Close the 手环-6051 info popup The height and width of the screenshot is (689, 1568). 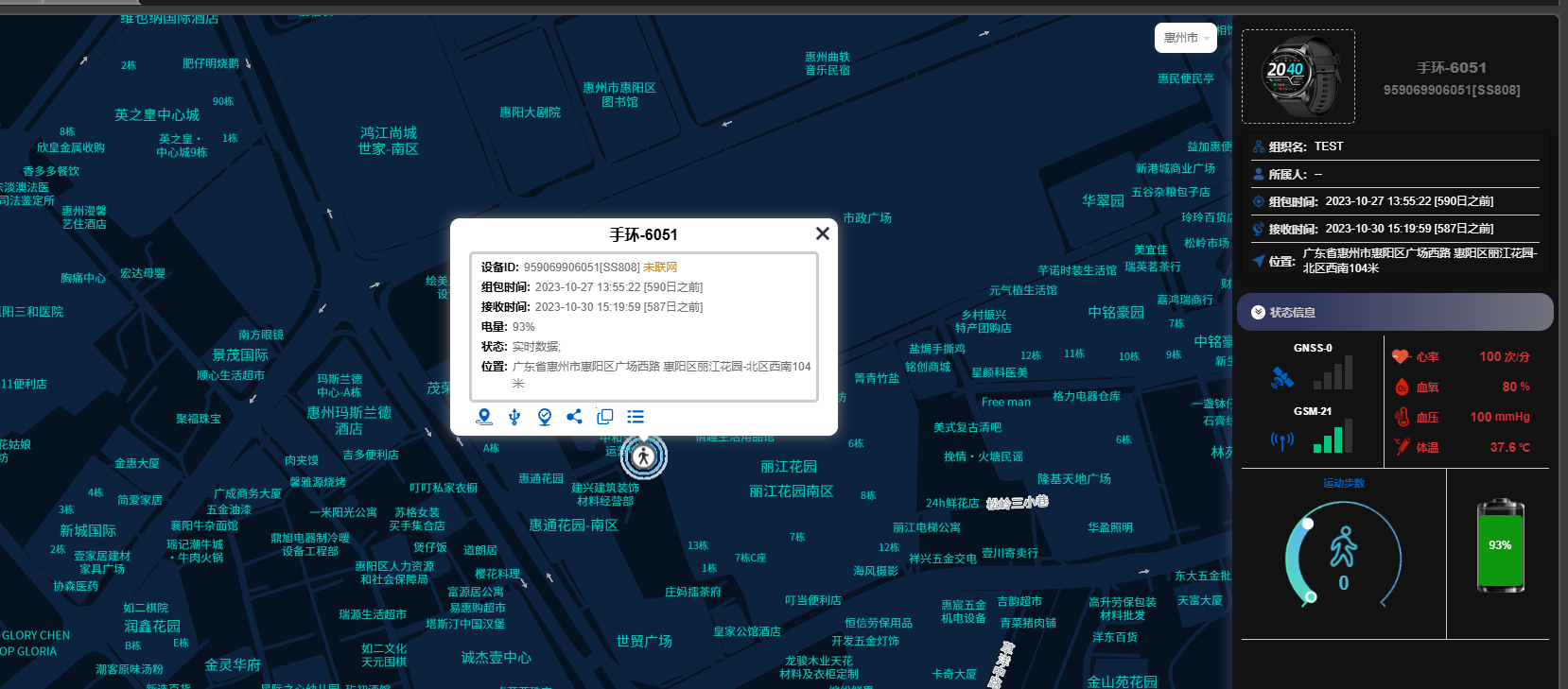tap(822, 233)
